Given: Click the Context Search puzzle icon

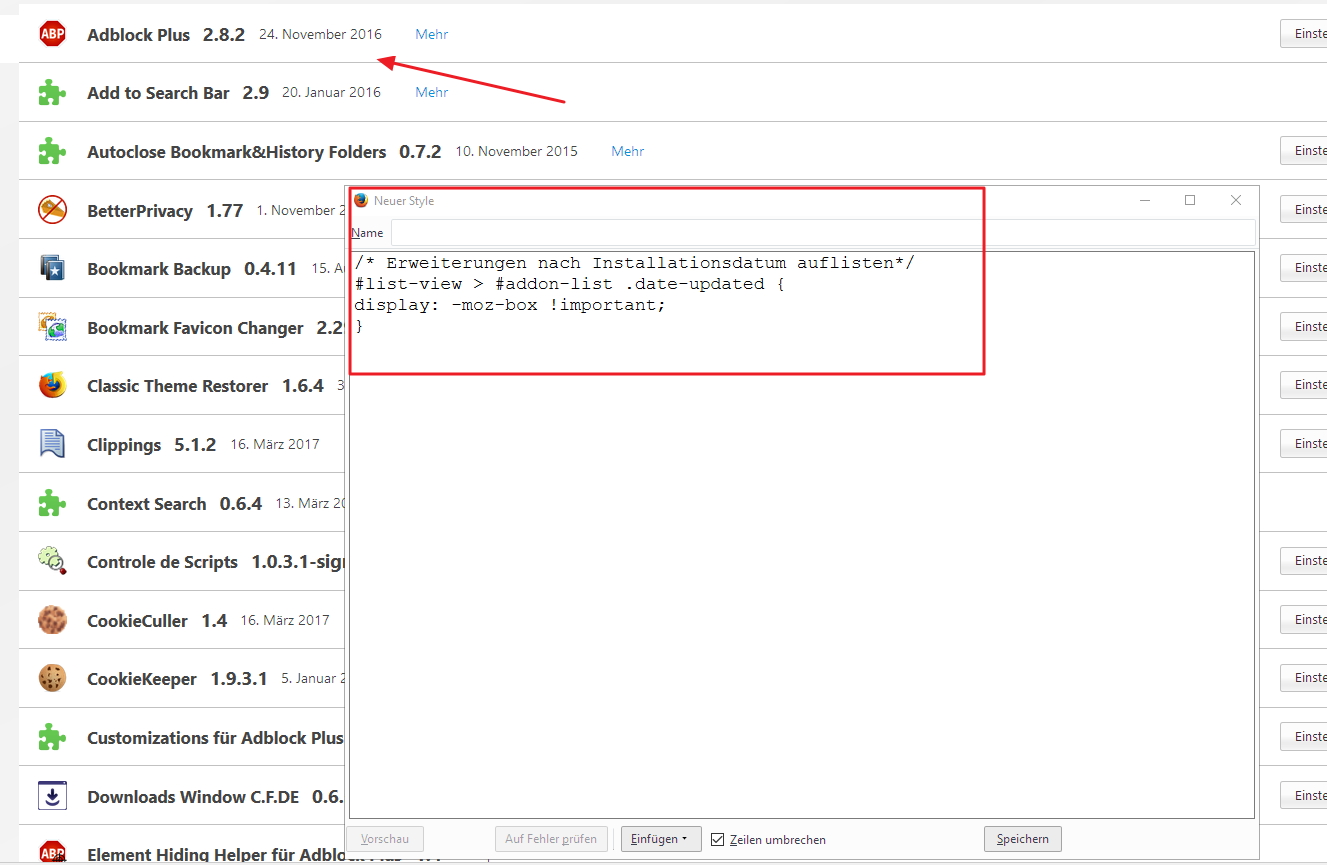Looking at the screenshot, I should click(52, 503).
